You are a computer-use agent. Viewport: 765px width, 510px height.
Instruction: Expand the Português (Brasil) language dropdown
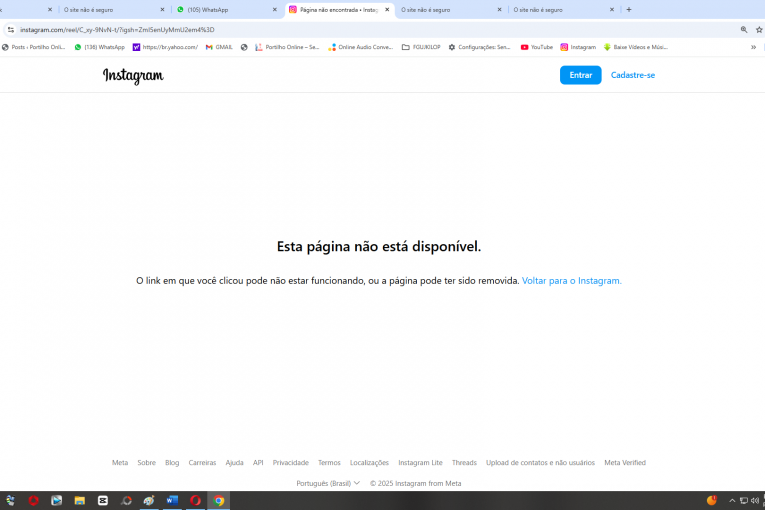328,483
